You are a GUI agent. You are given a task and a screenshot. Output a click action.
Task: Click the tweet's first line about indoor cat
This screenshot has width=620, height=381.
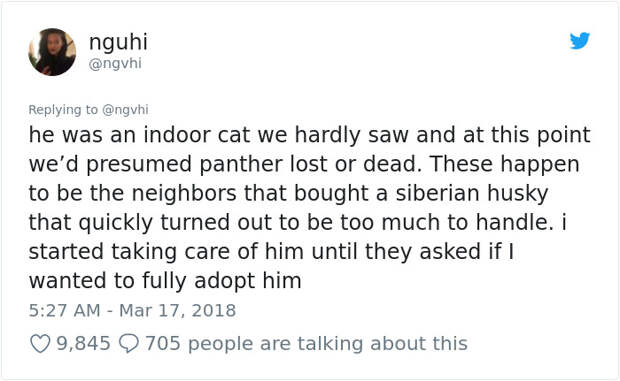tap(310, 135)
